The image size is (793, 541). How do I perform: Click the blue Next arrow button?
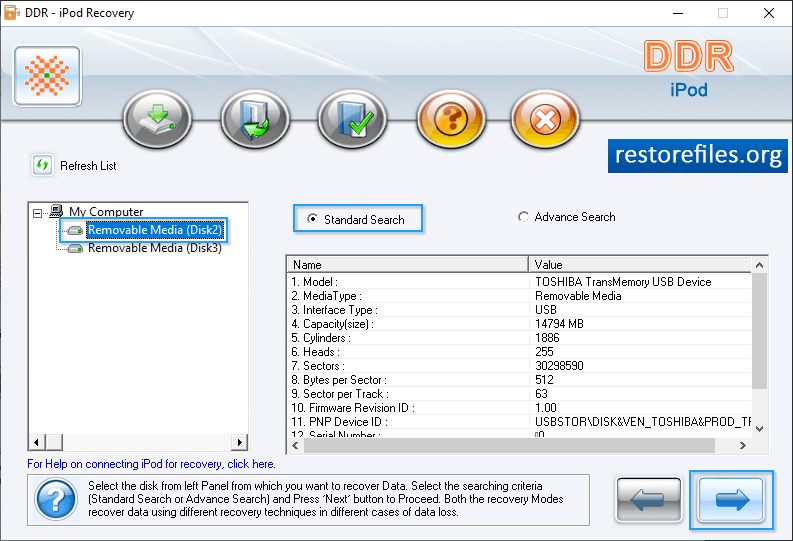click(x=731, y=500)
